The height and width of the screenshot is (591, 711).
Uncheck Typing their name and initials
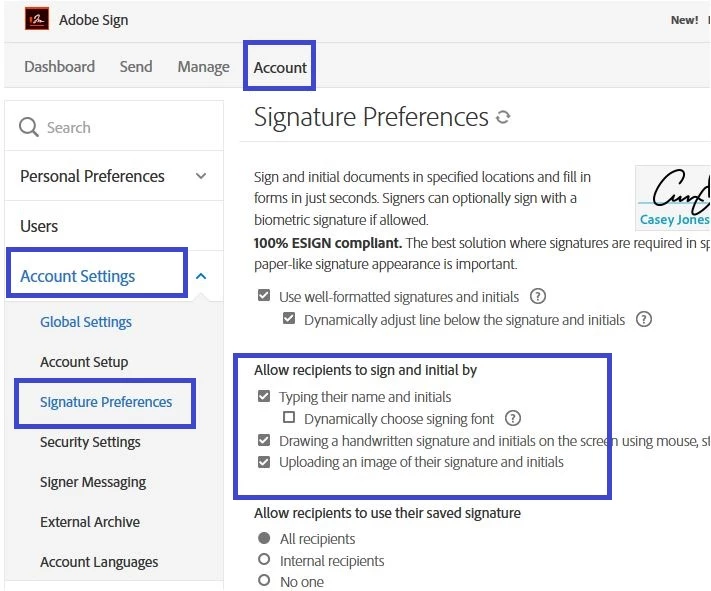pos(264,396)
